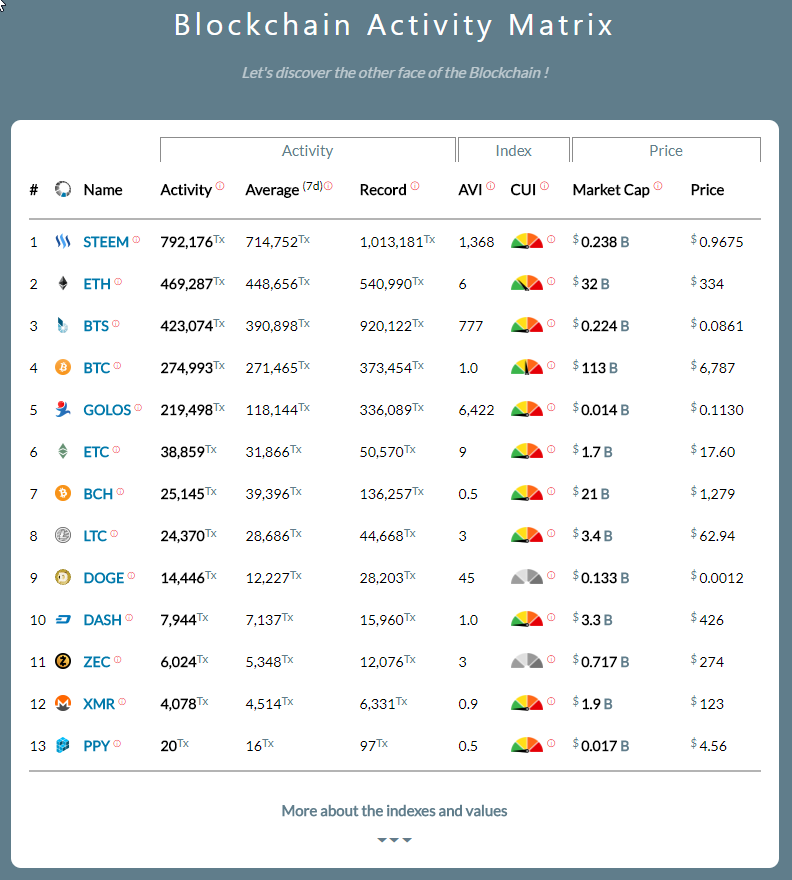Viewport: 792px width, 880px height.
Task: Click the grey ZEC CUI gauge
Action: click(527, 661)
